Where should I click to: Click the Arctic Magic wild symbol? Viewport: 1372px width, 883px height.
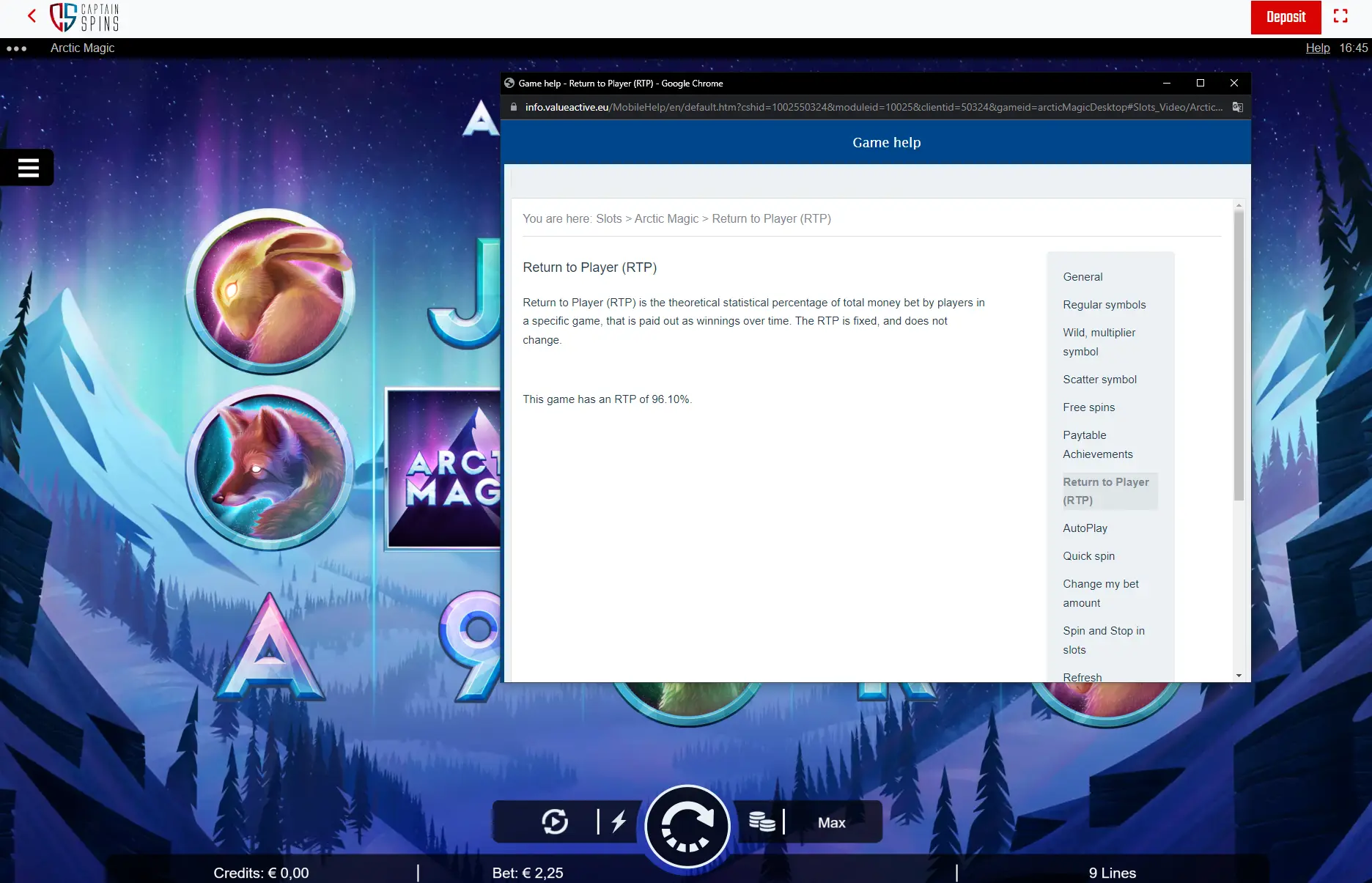[x=444, y=469]
